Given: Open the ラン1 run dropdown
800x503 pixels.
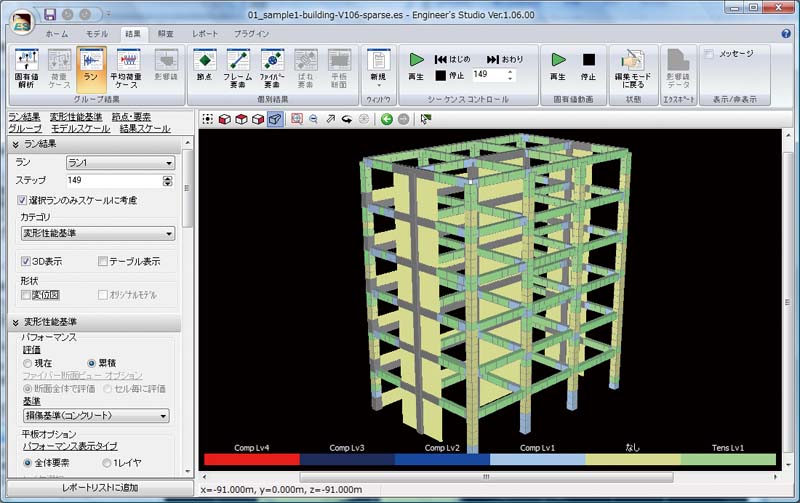Looking at the screenshot, I should (x=120, y=163).
